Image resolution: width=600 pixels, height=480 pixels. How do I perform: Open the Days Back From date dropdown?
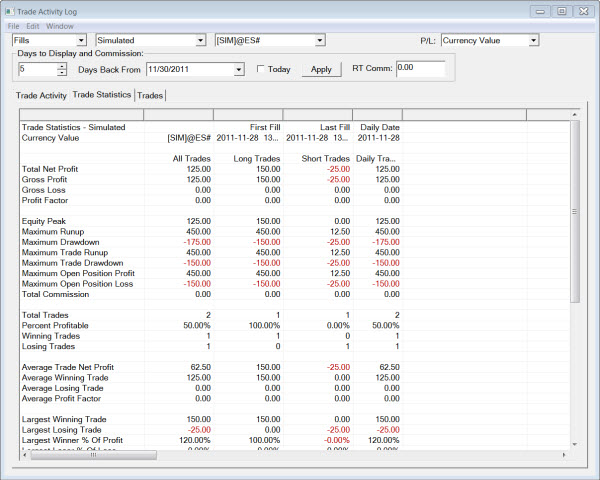[x=239, y=70]
